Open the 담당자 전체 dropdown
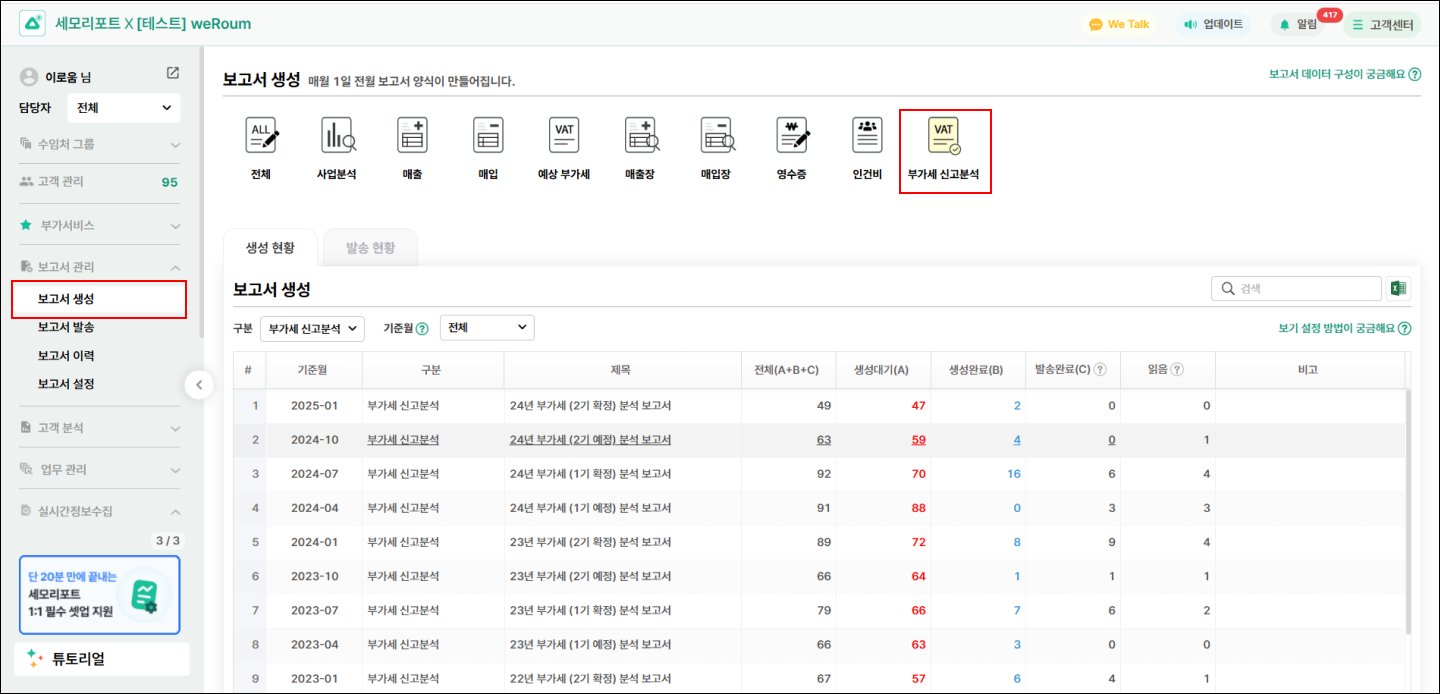Screen dimensions: 1440x694 tap(124, 108)
